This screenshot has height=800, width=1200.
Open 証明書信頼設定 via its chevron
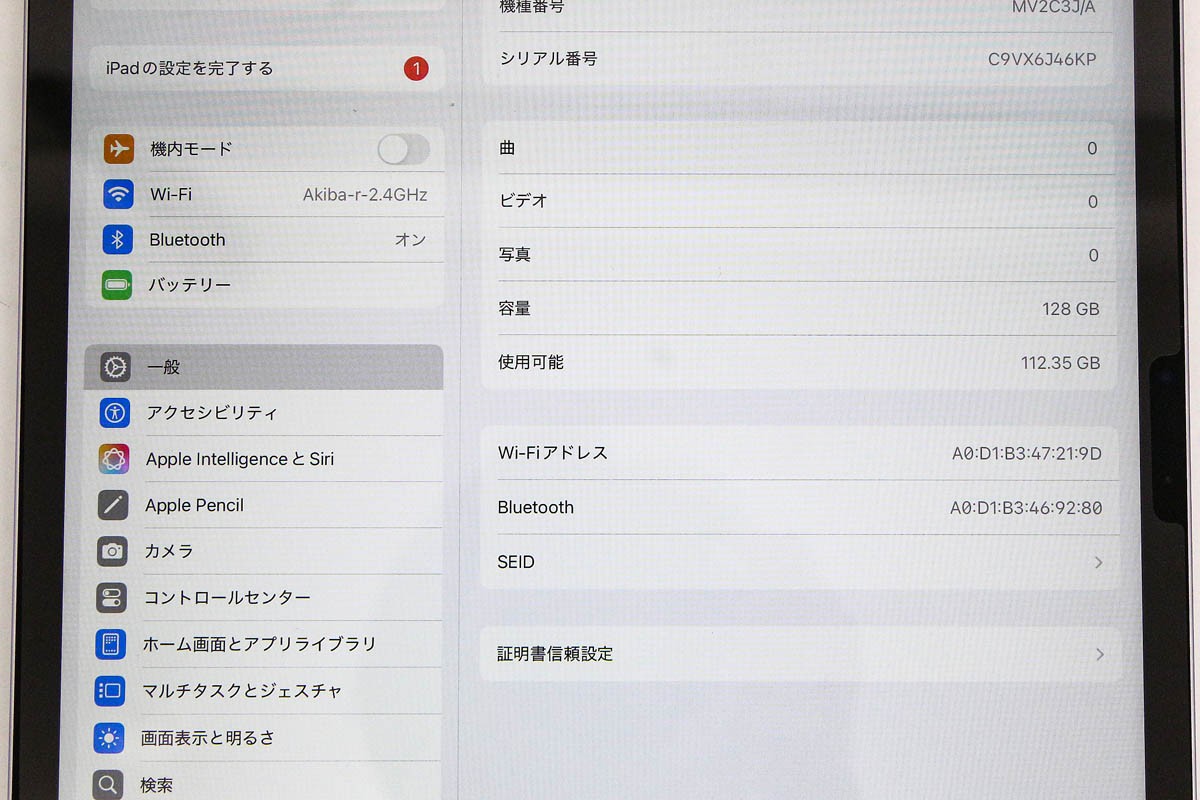click(x=1098, y=654)
